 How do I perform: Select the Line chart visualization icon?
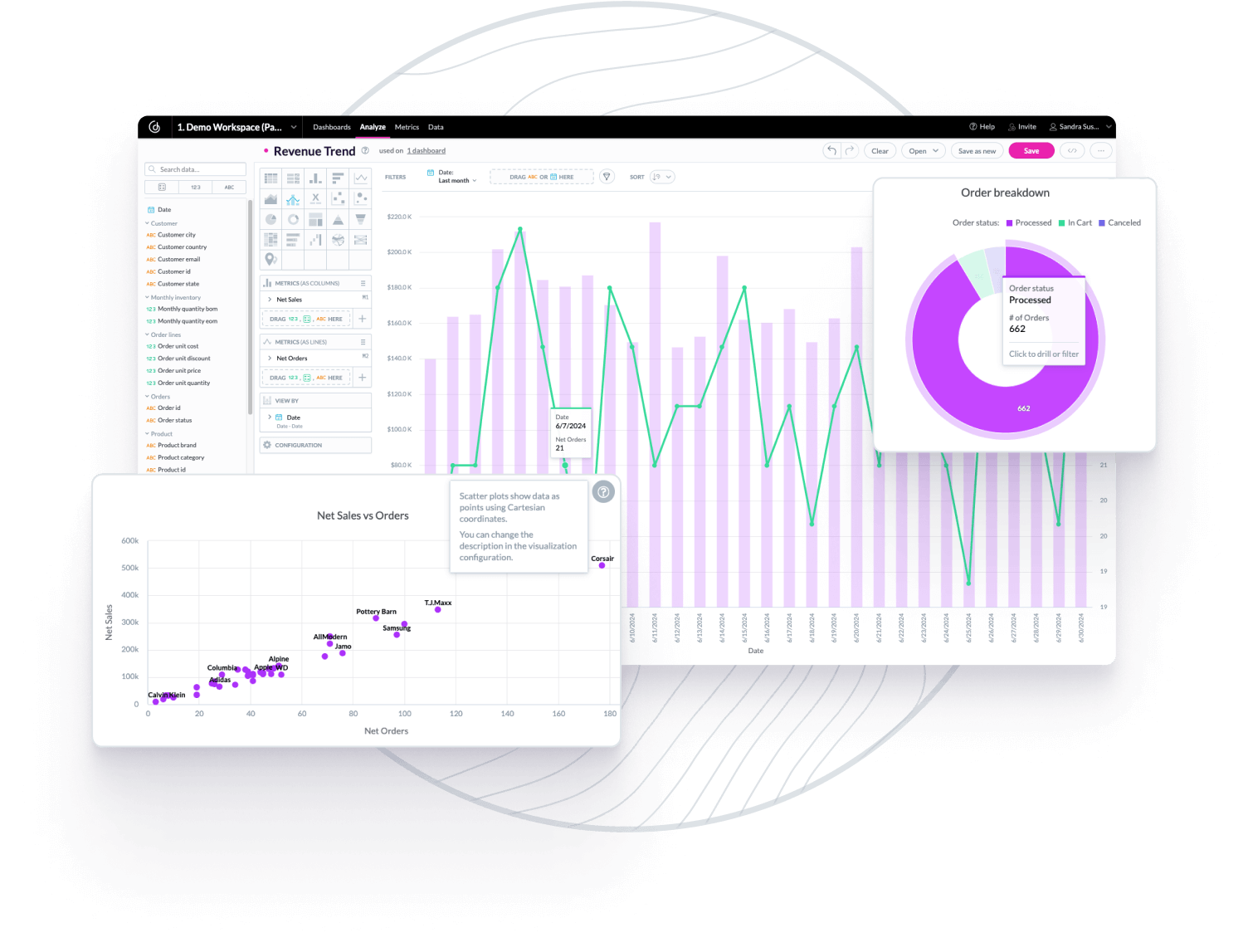(x=361, y=178)
